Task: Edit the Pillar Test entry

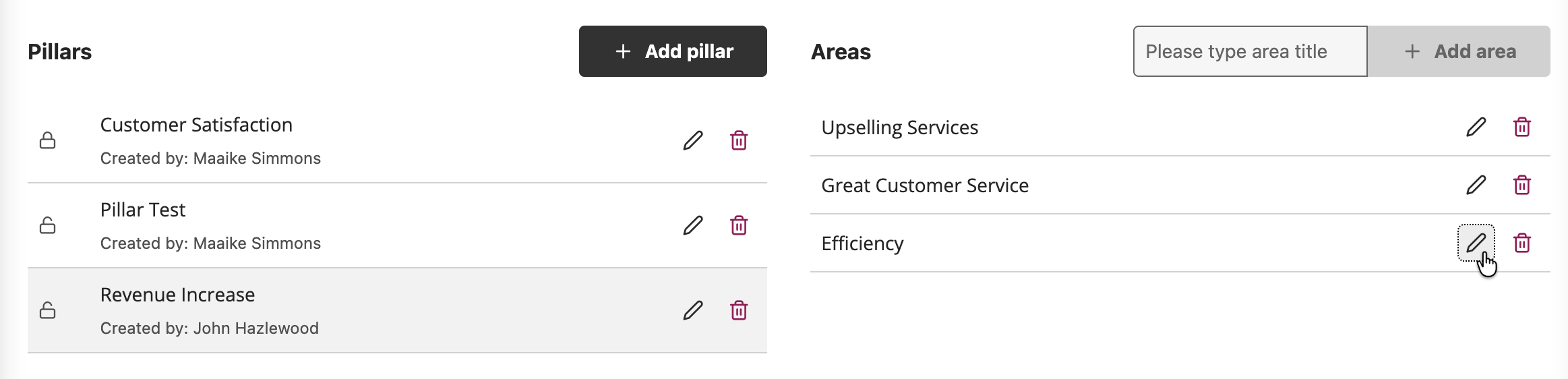Action: [x=692, y=225]
